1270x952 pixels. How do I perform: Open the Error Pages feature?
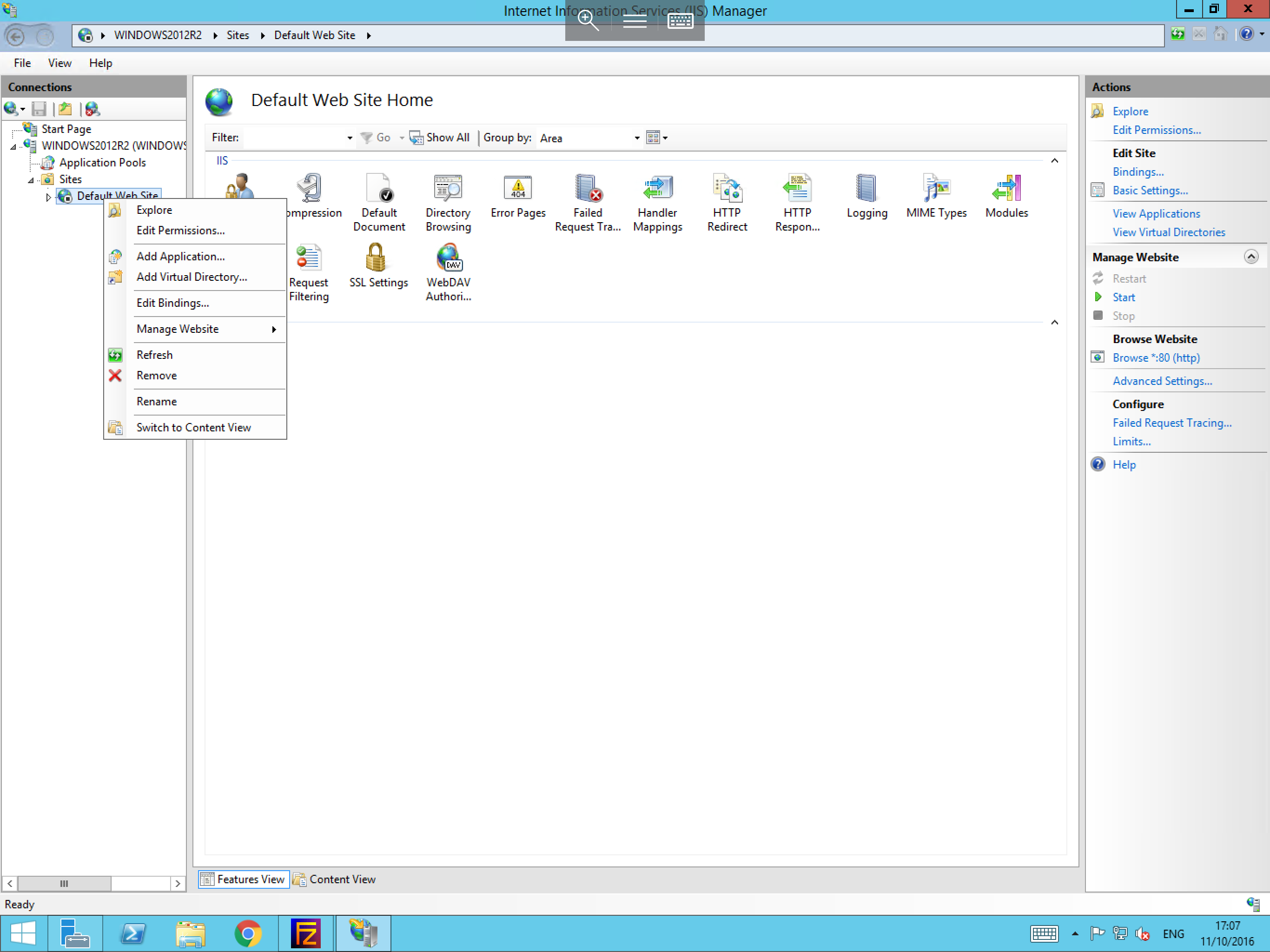coord(518,196)
